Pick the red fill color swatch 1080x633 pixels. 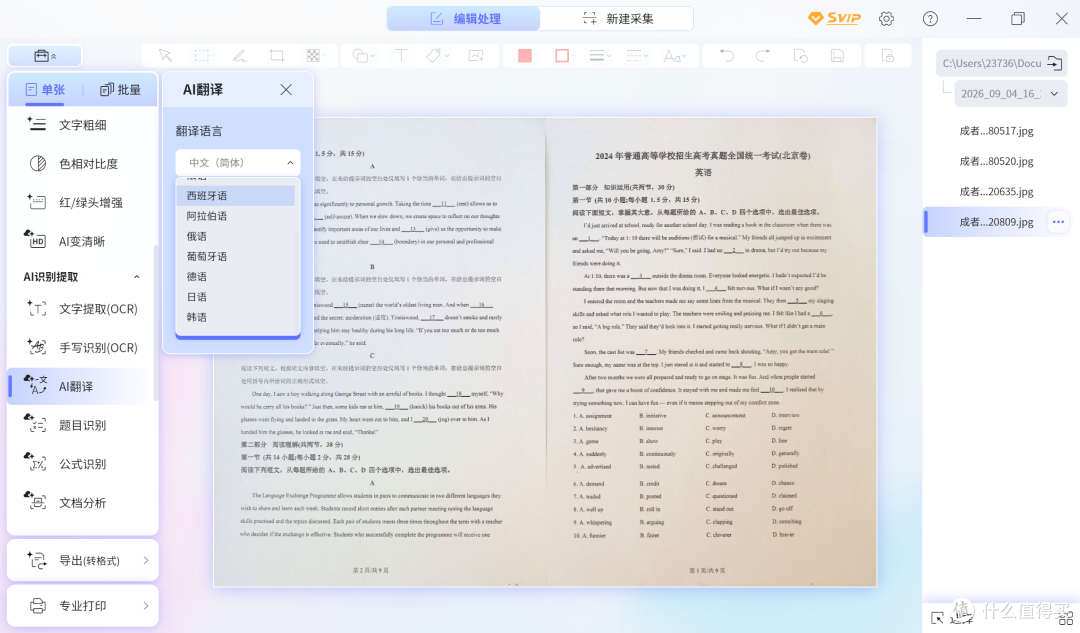click(525, 56)
